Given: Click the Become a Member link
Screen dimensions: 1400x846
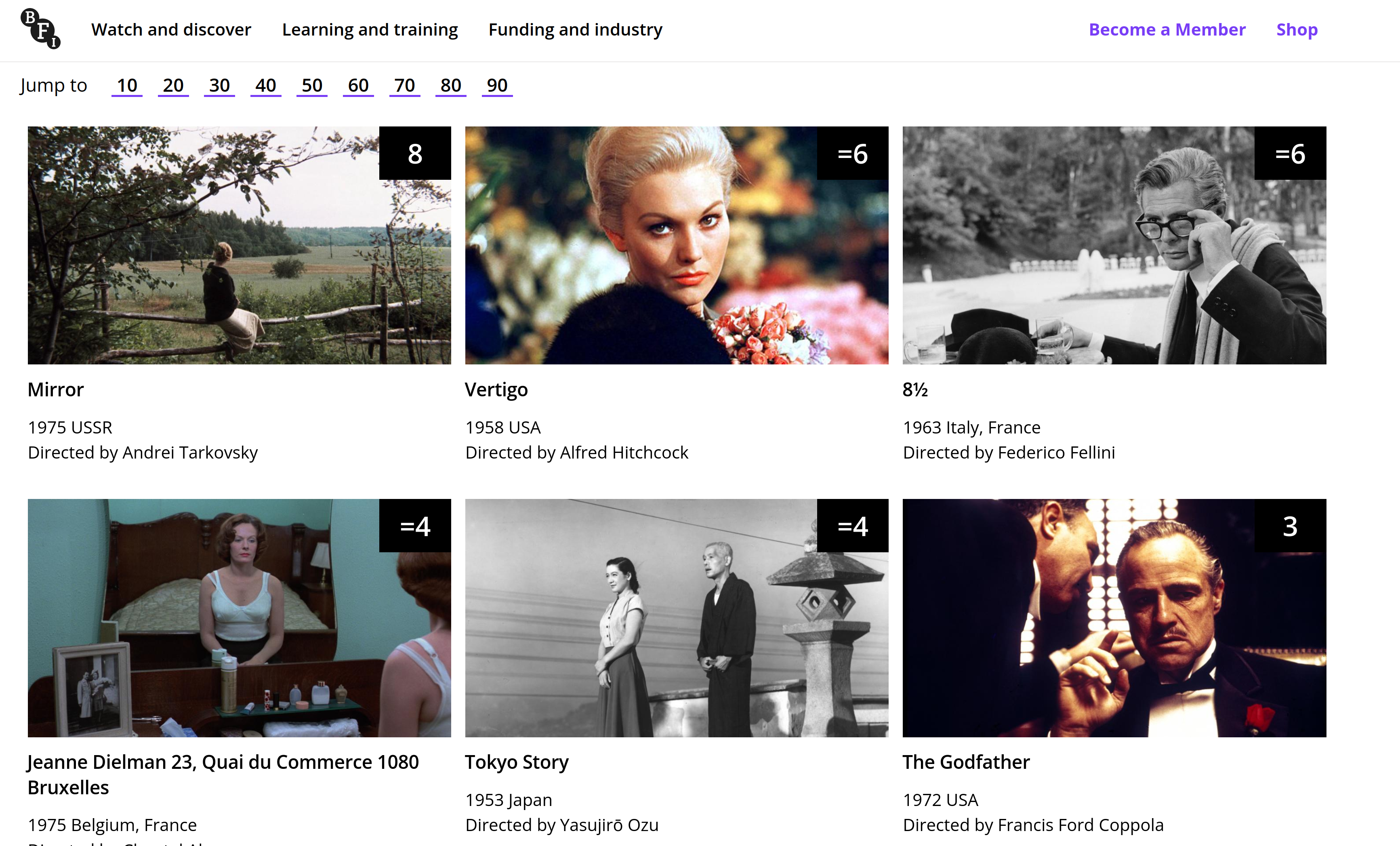Looking at the screenshot, I should (x=1167, y=29).
